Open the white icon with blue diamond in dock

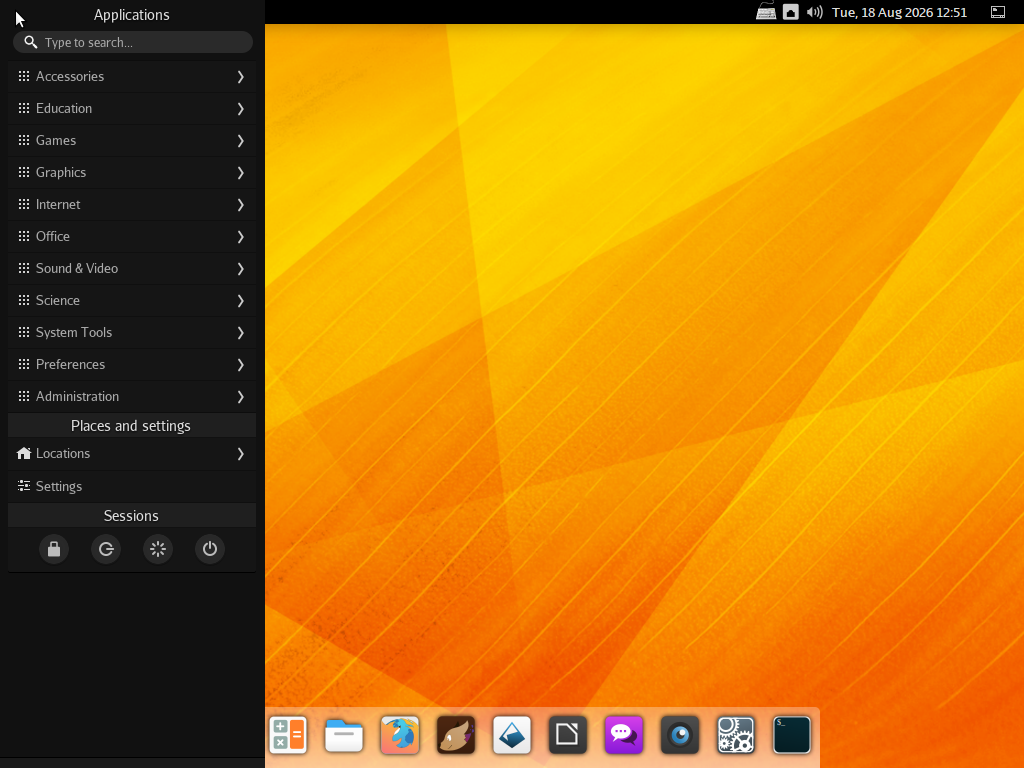(x=512, y=735)
